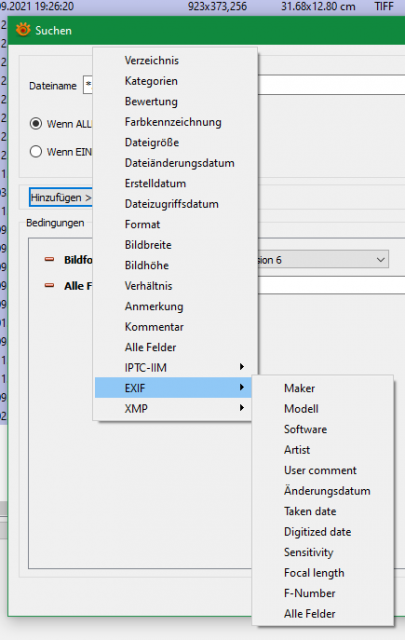Pick F-Number from EXIF submenu
The image size is (405, 640).
point(309,593)
